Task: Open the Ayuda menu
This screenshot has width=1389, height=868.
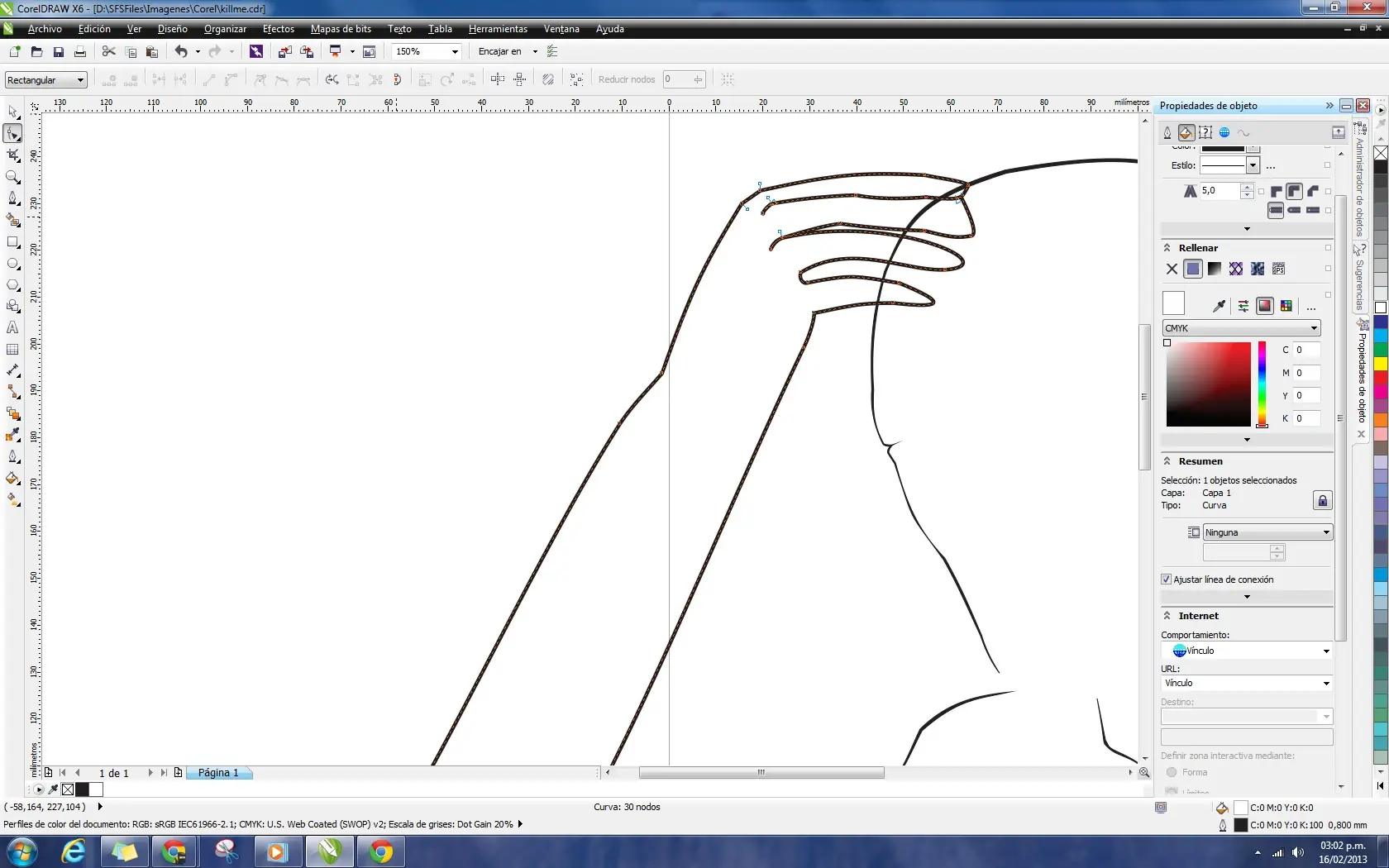Action: (610, 29)
